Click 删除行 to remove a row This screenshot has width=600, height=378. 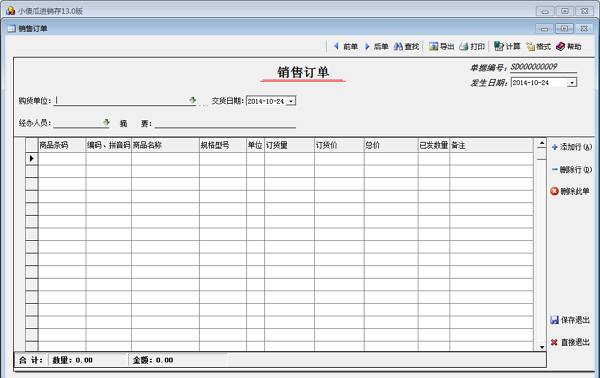(x=572, y=169)
